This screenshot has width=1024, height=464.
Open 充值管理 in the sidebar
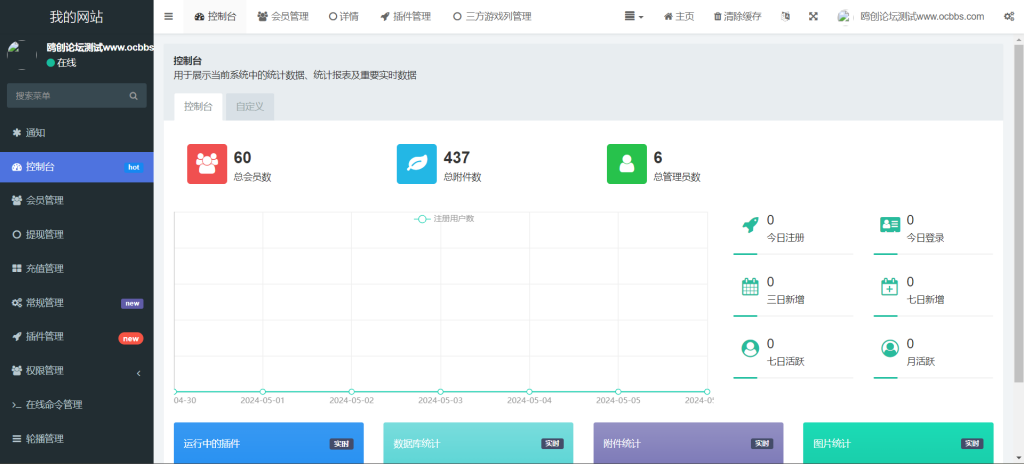[76, 269]
